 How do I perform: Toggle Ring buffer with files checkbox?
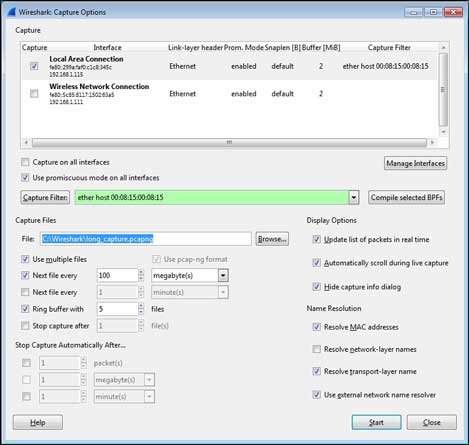click(25, 309)
